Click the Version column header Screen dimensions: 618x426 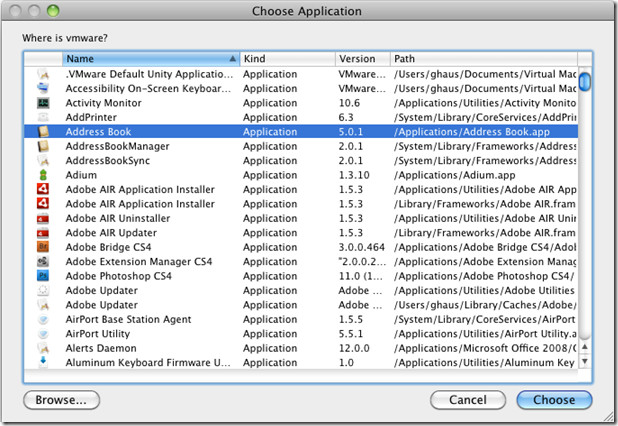(363, 59)
